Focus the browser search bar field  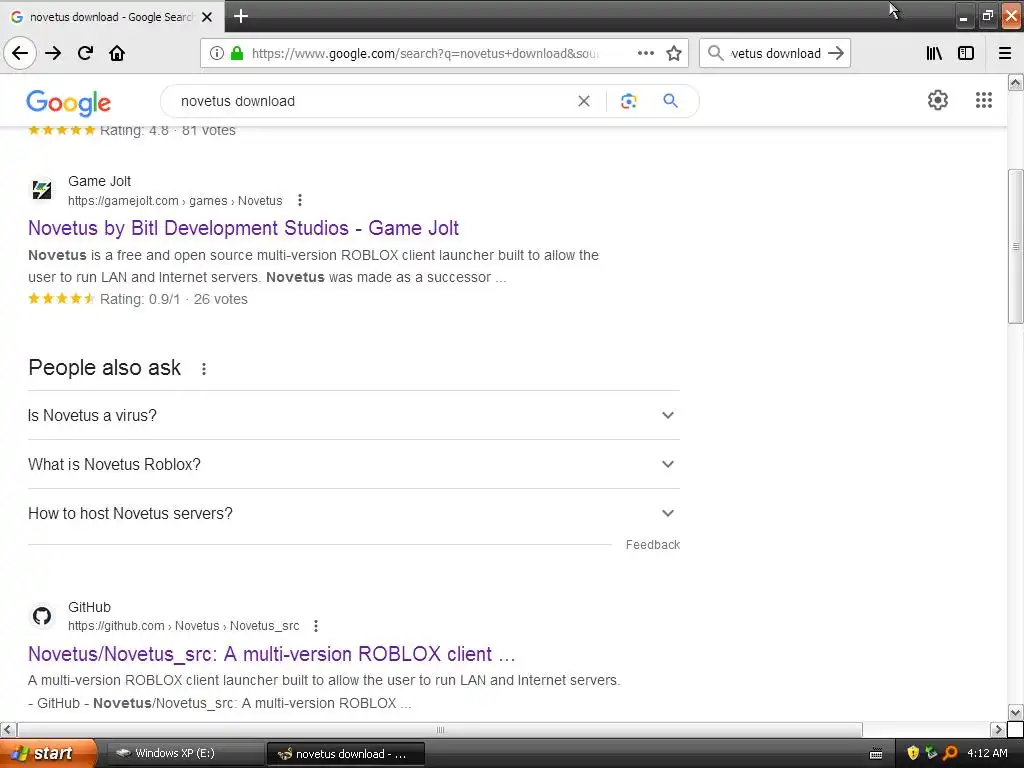click(775, 54)
